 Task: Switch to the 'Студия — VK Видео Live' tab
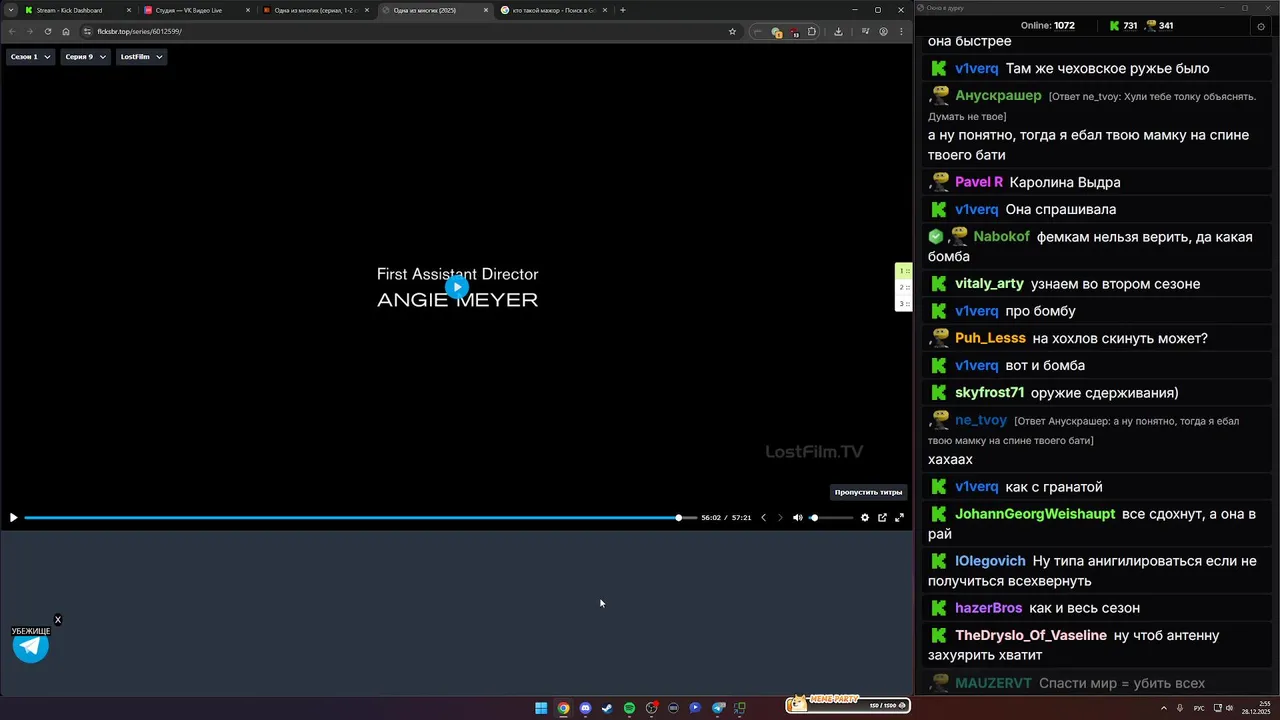(x=196, y=10)
